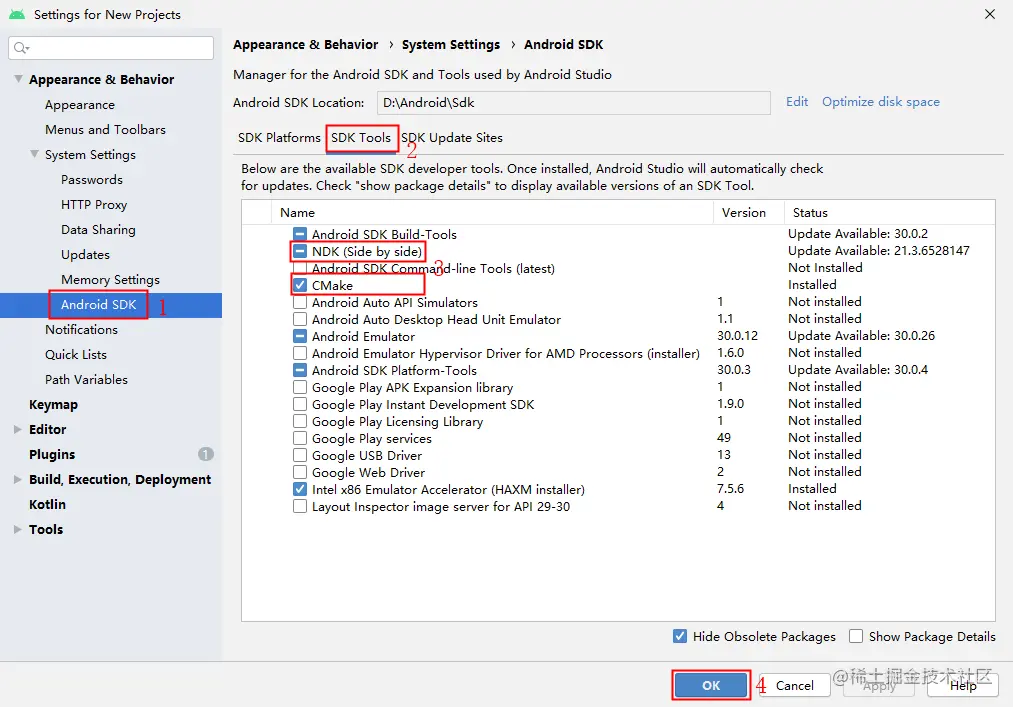
Task: Click Edit link for SDK location
Action: (797, 101)
